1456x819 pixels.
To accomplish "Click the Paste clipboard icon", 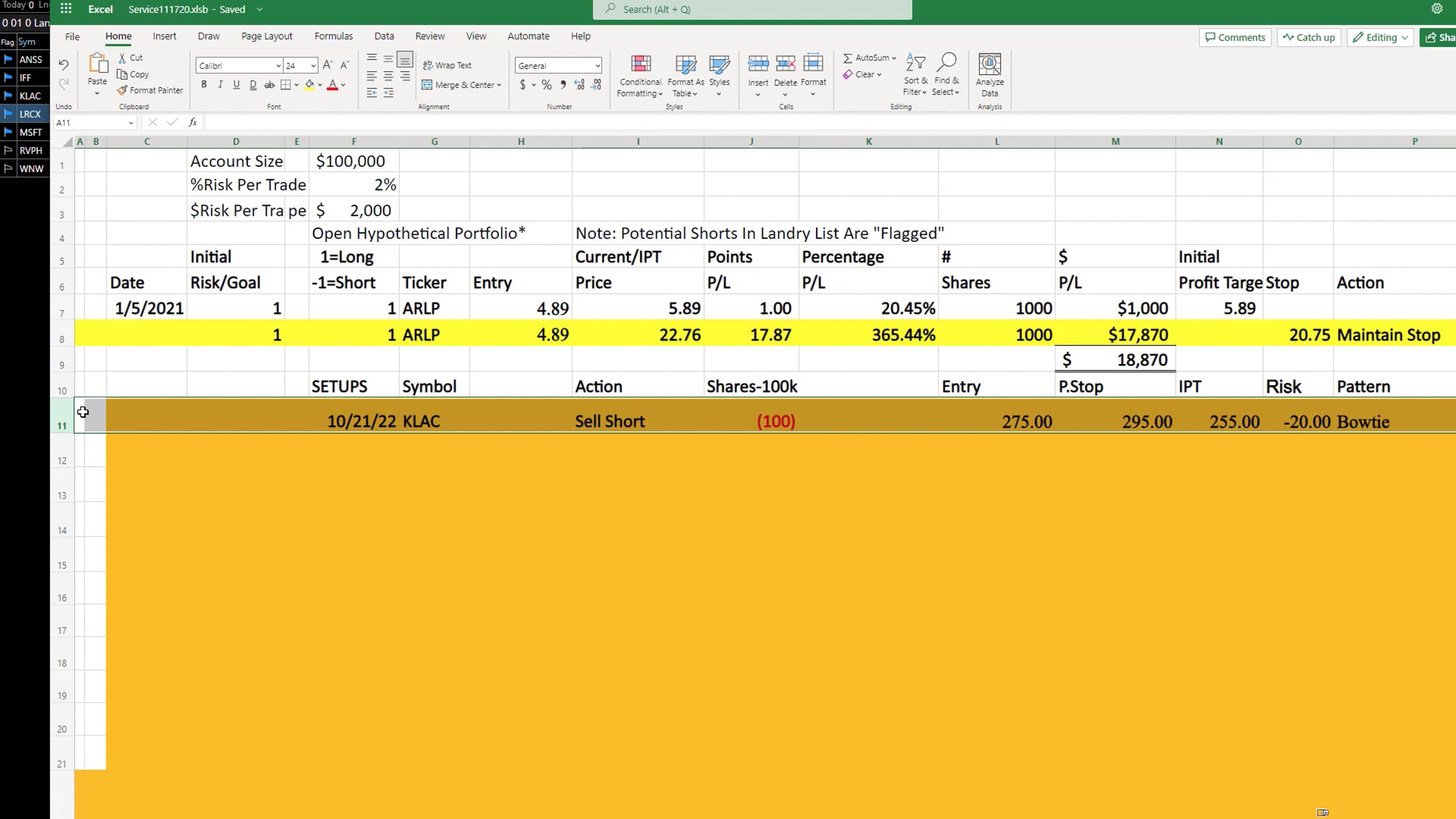I will [x=97, y=64].
